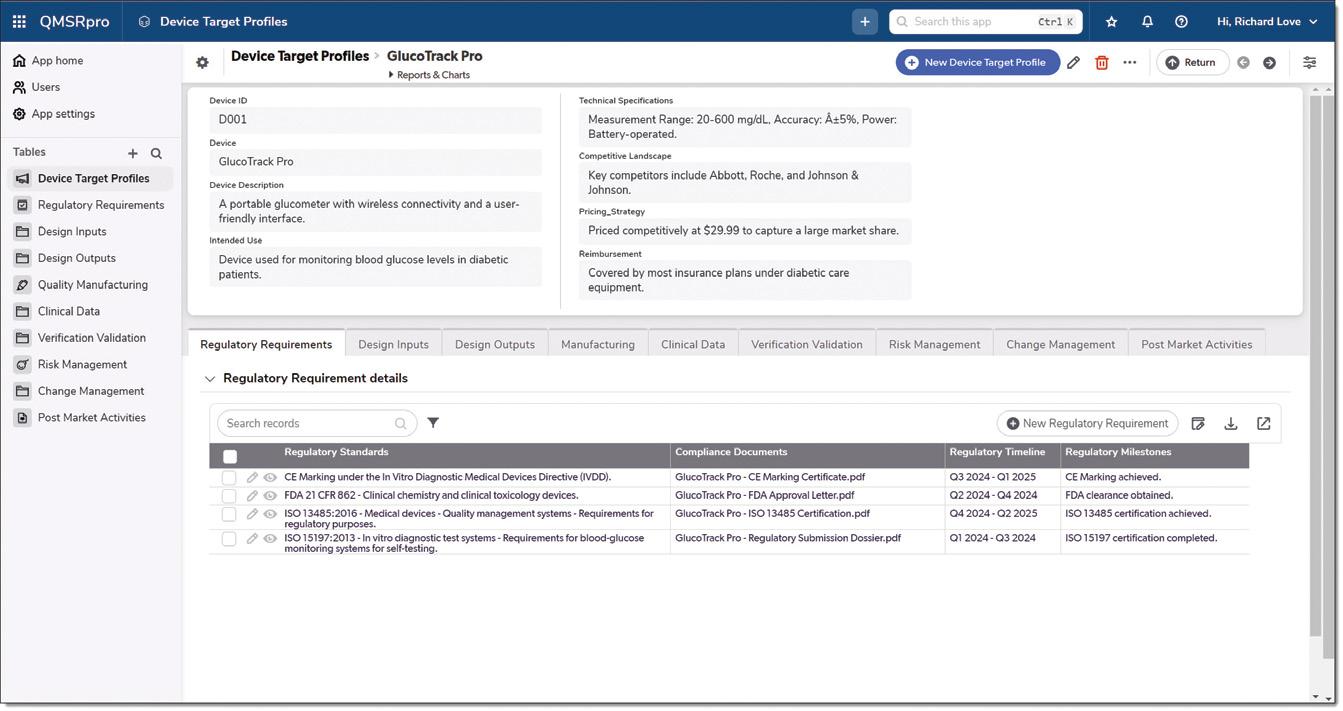Go to next record arrow
The width and height of the screenshot is (1343, 711).
tap(1269, 62)
